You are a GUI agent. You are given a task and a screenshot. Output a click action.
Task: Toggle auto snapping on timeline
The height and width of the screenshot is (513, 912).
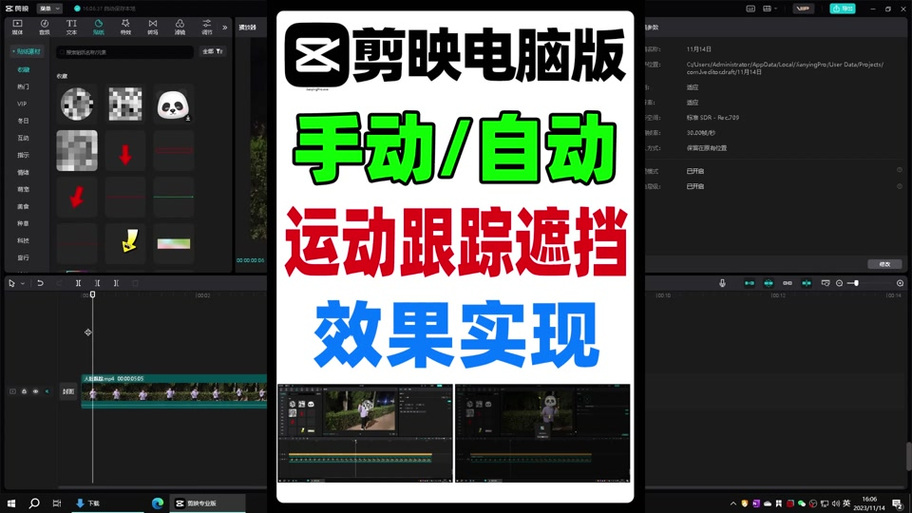pyautogui.click(x=768, y=283)
